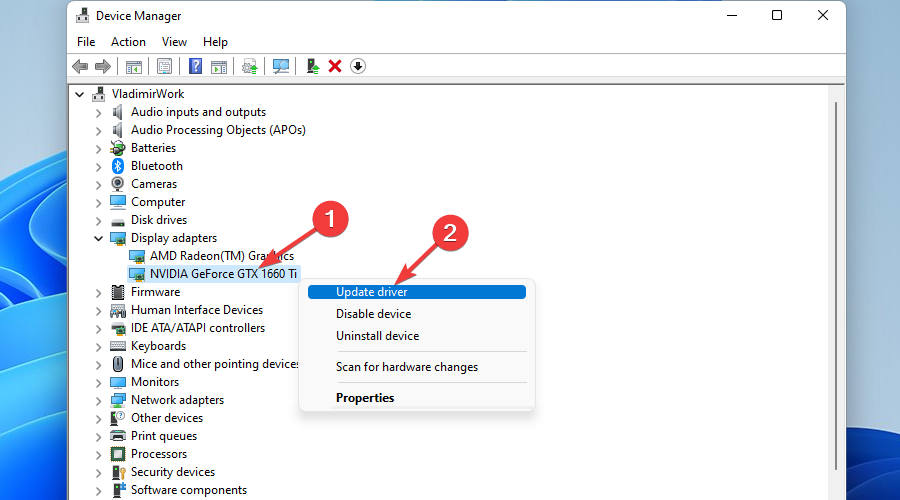Click the Bluetooth category icon
The image size is (900, 500).
point(118,166)
